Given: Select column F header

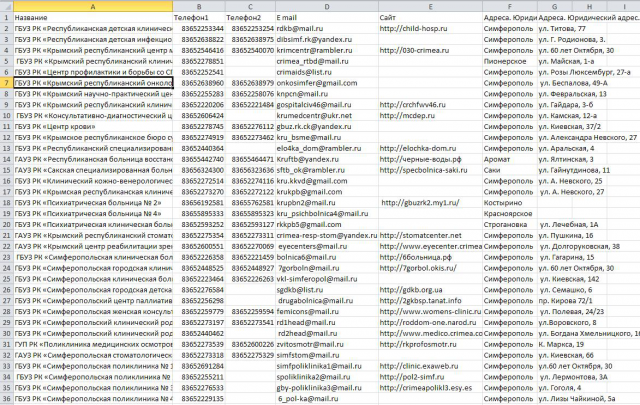Looking at the screenshot, I should tap(510, 7).
